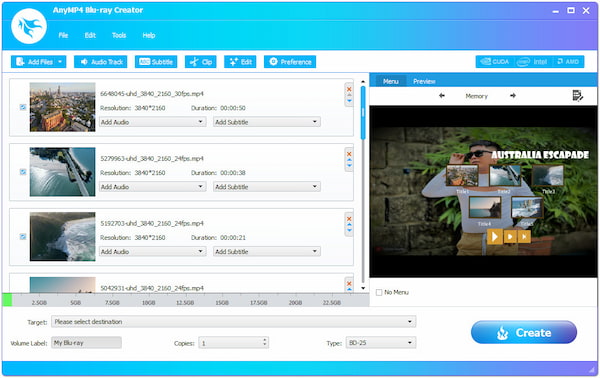Remove the 5192703-uhd video with X icon
600x378 pixels.
349,219
